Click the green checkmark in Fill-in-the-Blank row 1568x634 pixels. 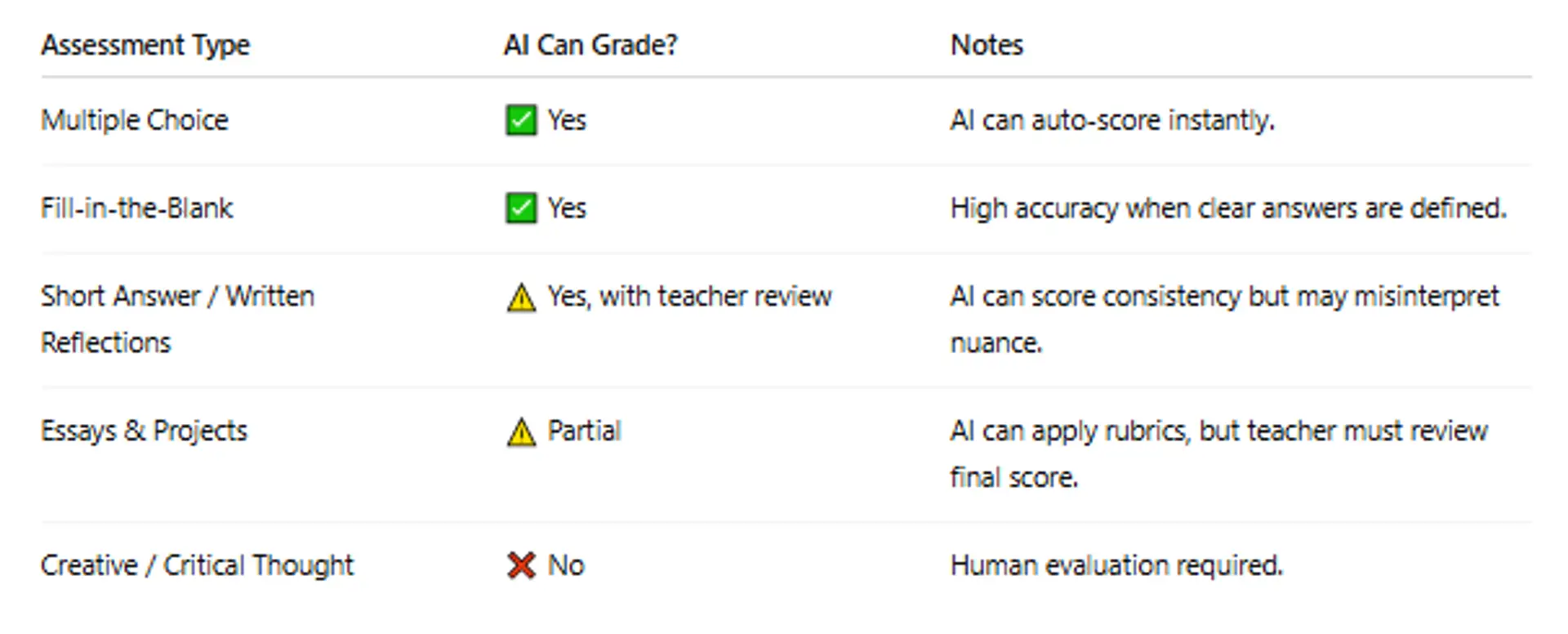521,208
